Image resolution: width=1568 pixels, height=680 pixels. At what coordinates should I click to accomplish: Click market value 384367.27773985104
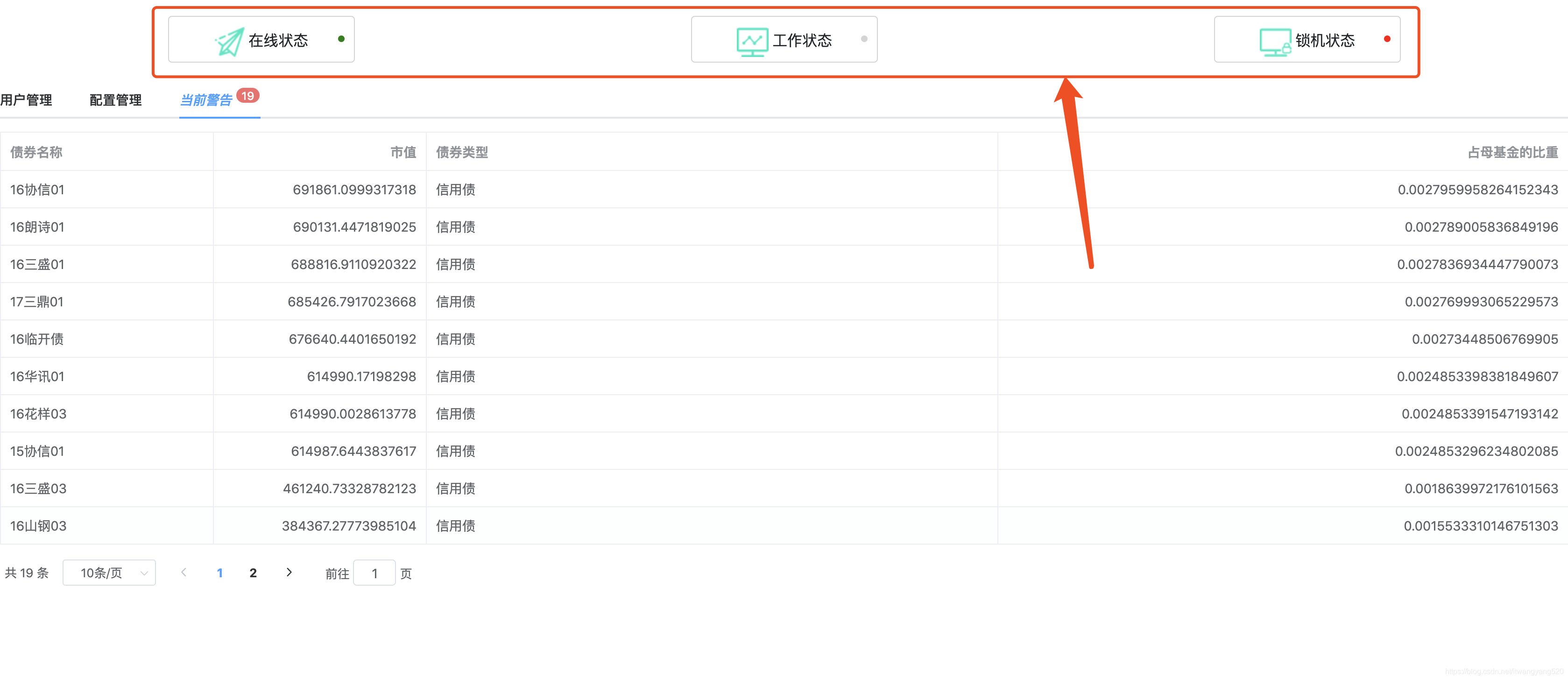(349, 526)
